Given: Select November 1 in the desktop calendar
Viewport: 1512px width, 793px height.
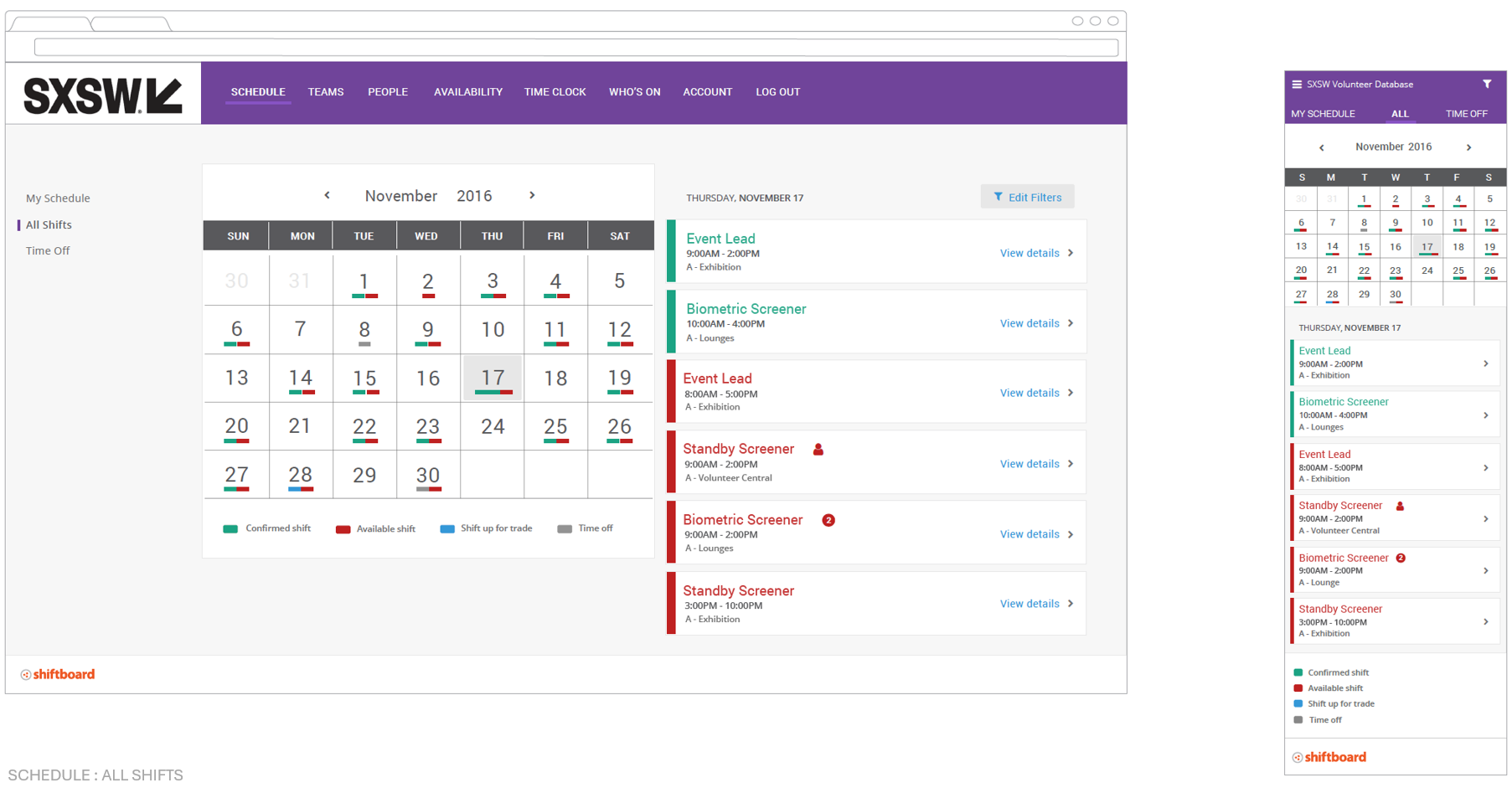Looking at the screenshot, I should coord(364,281).
